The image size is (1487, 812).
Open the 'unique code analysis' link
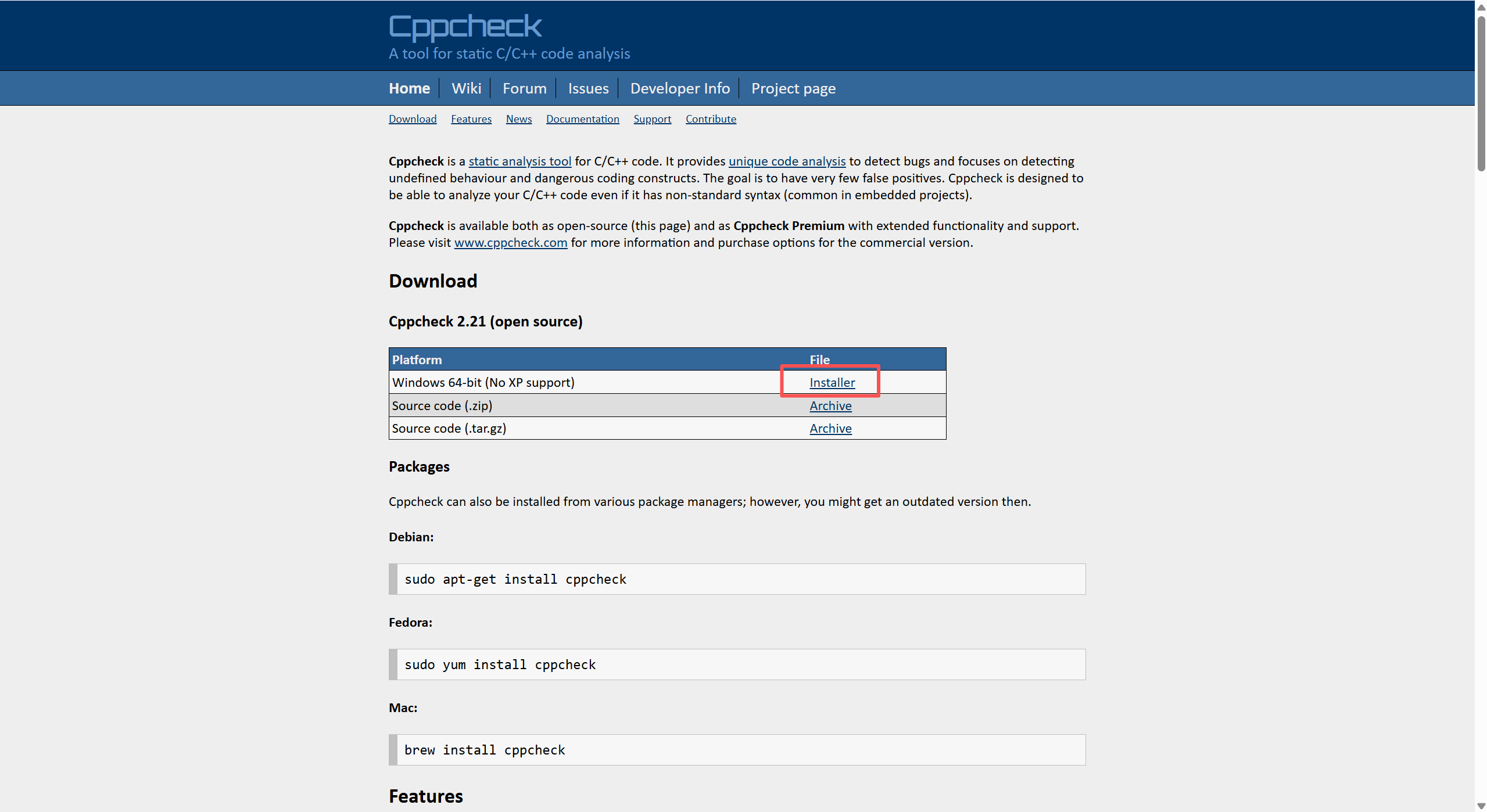[x=787, y=161]
